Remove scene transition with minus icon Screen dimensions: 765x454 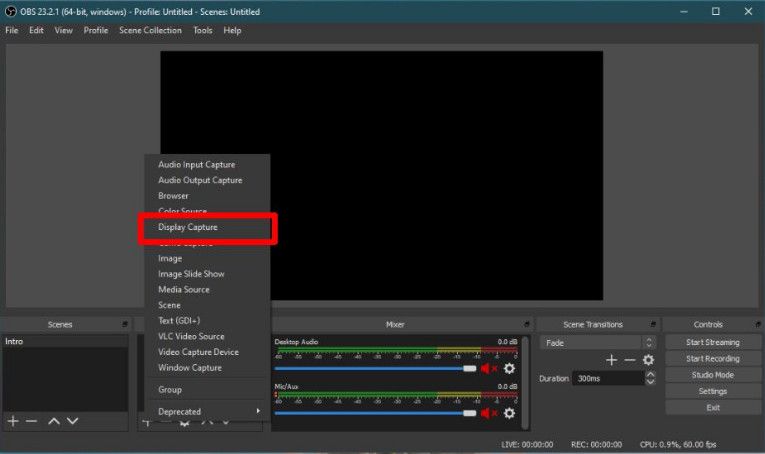[629, 360]
